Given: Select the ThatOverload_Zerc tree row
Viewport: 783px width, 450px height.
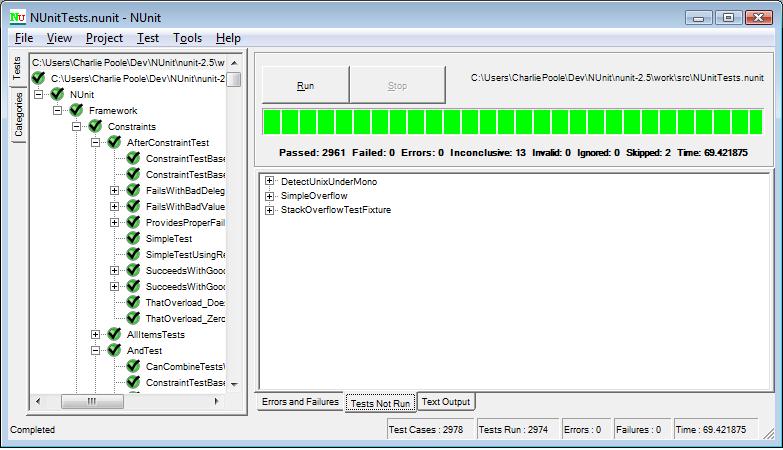Looking at the screenshot, I should [185, 318].
